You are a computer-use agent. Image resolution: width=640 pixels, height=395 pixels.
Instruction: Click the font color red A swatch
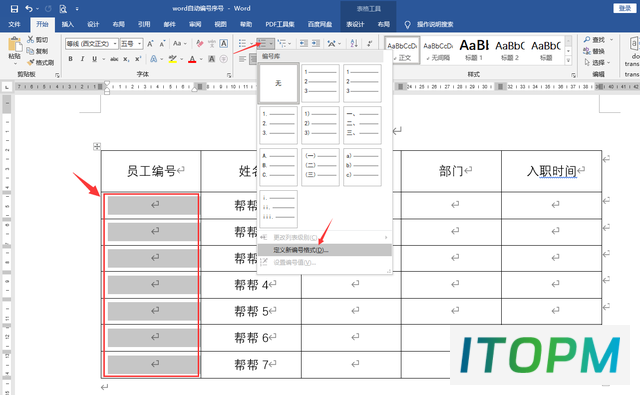[x=193, y=59]
